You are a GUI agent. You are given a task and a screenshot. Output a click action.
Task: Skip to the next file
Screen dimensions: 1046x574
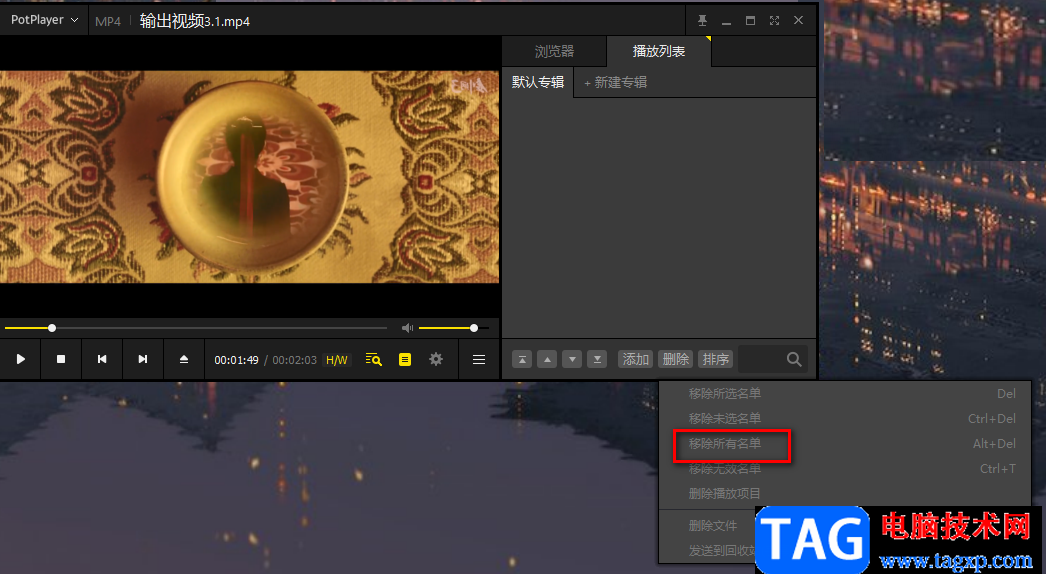tap(143, 359)
